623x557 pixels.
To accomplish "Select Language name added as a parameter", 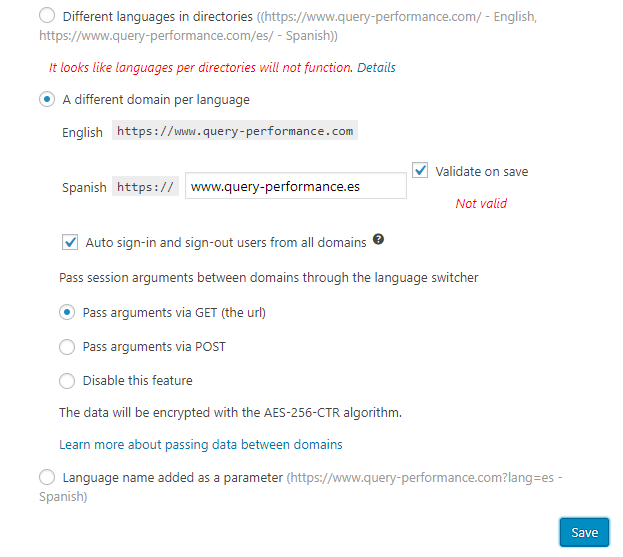I will (47, 477).
